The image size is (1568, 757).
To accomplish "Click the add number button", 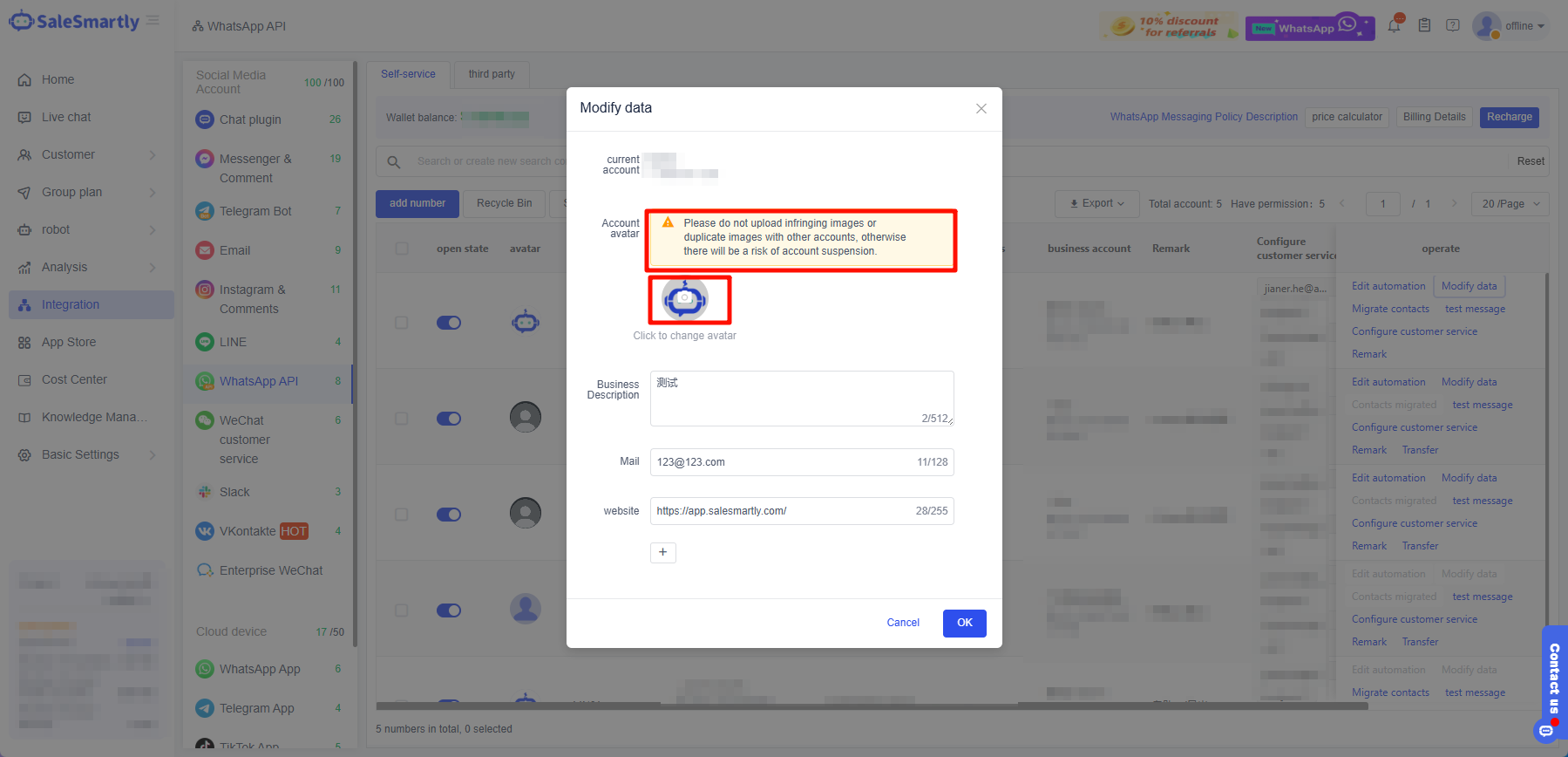I will pyautogui.click(x=417, y=204).
